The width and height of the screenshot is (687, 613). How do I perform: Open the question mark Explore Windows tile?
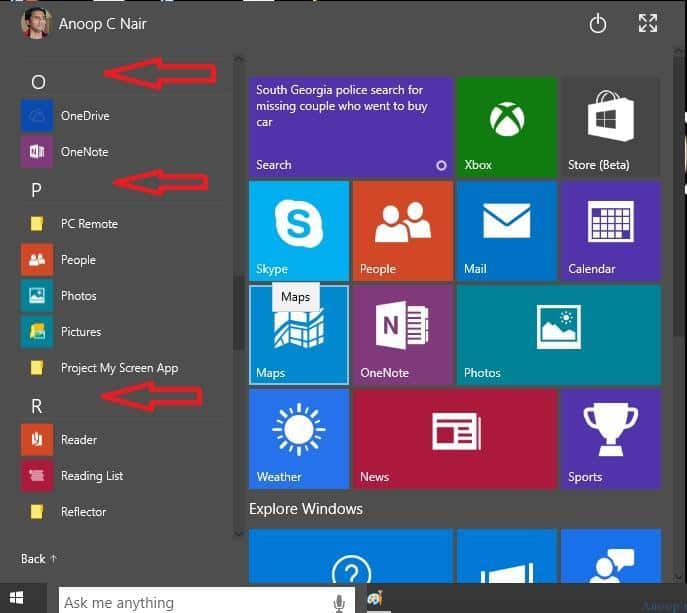pyautogui.click(x=351, y=556)
